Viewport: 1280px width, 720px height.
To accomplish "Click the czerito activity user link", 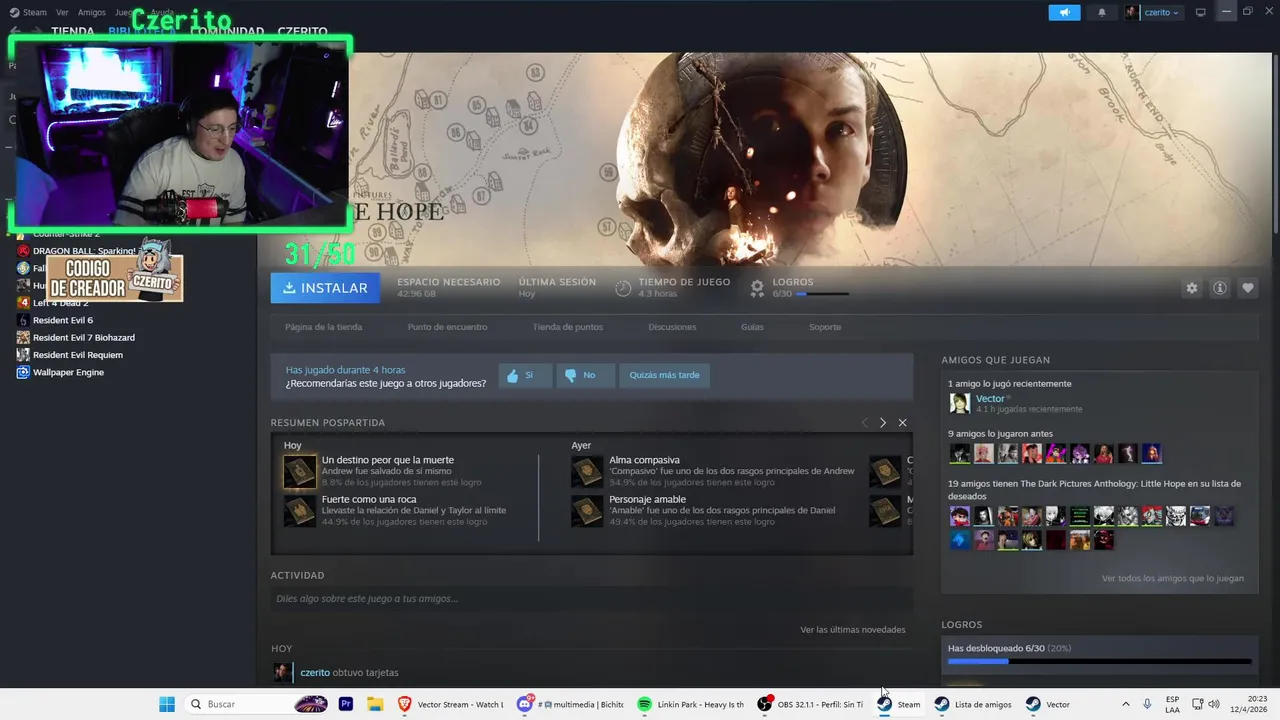I will tap(315, 673).
